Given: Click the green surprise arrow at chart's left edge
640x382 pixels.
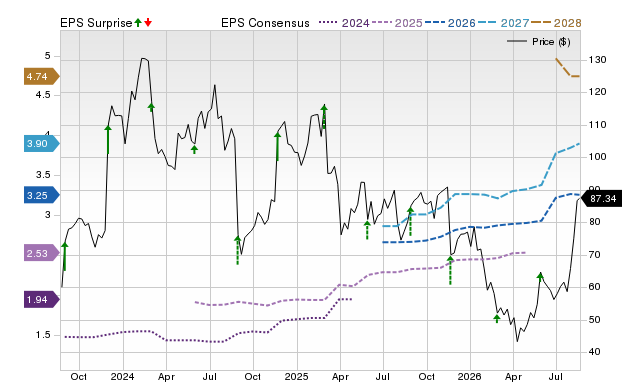Looking at the screenshot, I should point(64,256).
